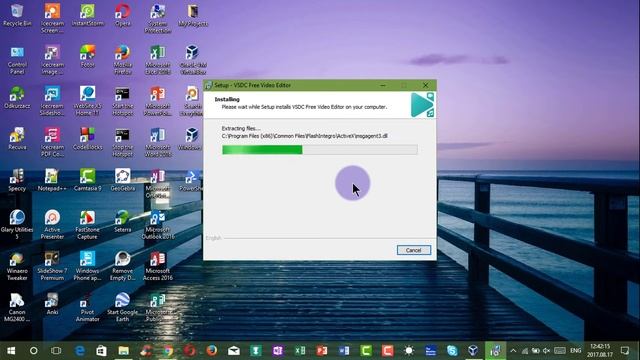Viewport: 640px width, 360px height.
Task: Select the CodeBlocks desktop shortcut
Action: pos(87,139)
